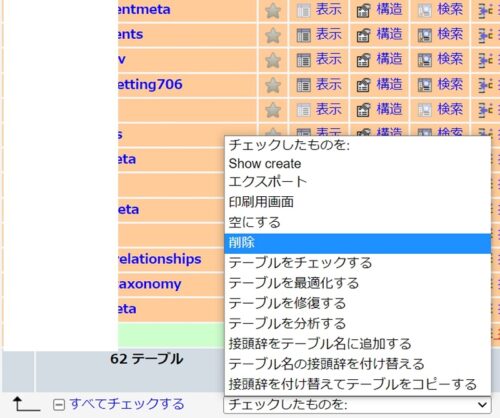
Task: Choose テーブルを修復する option
Action: (287, 304)
